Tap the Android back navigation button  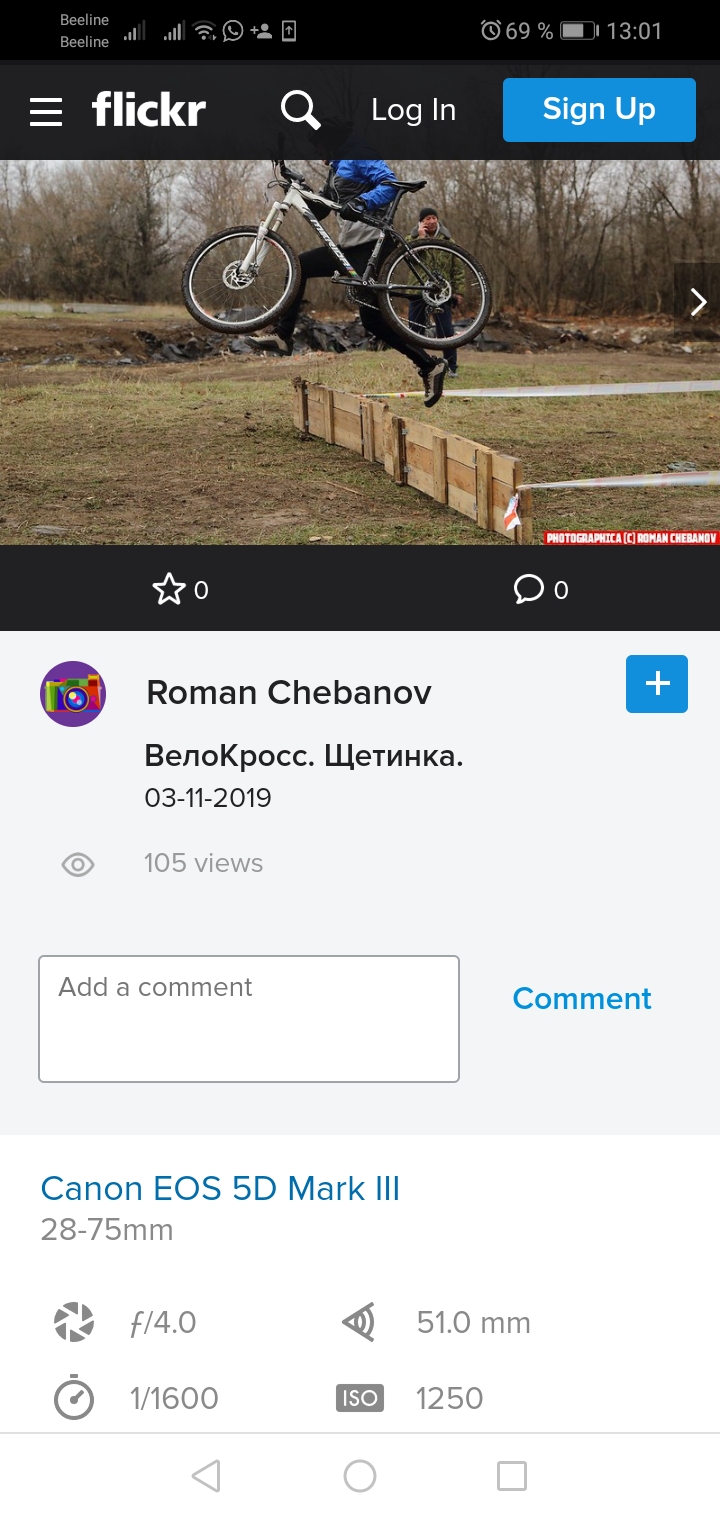pyautogui.click(x=206, y=1476)
